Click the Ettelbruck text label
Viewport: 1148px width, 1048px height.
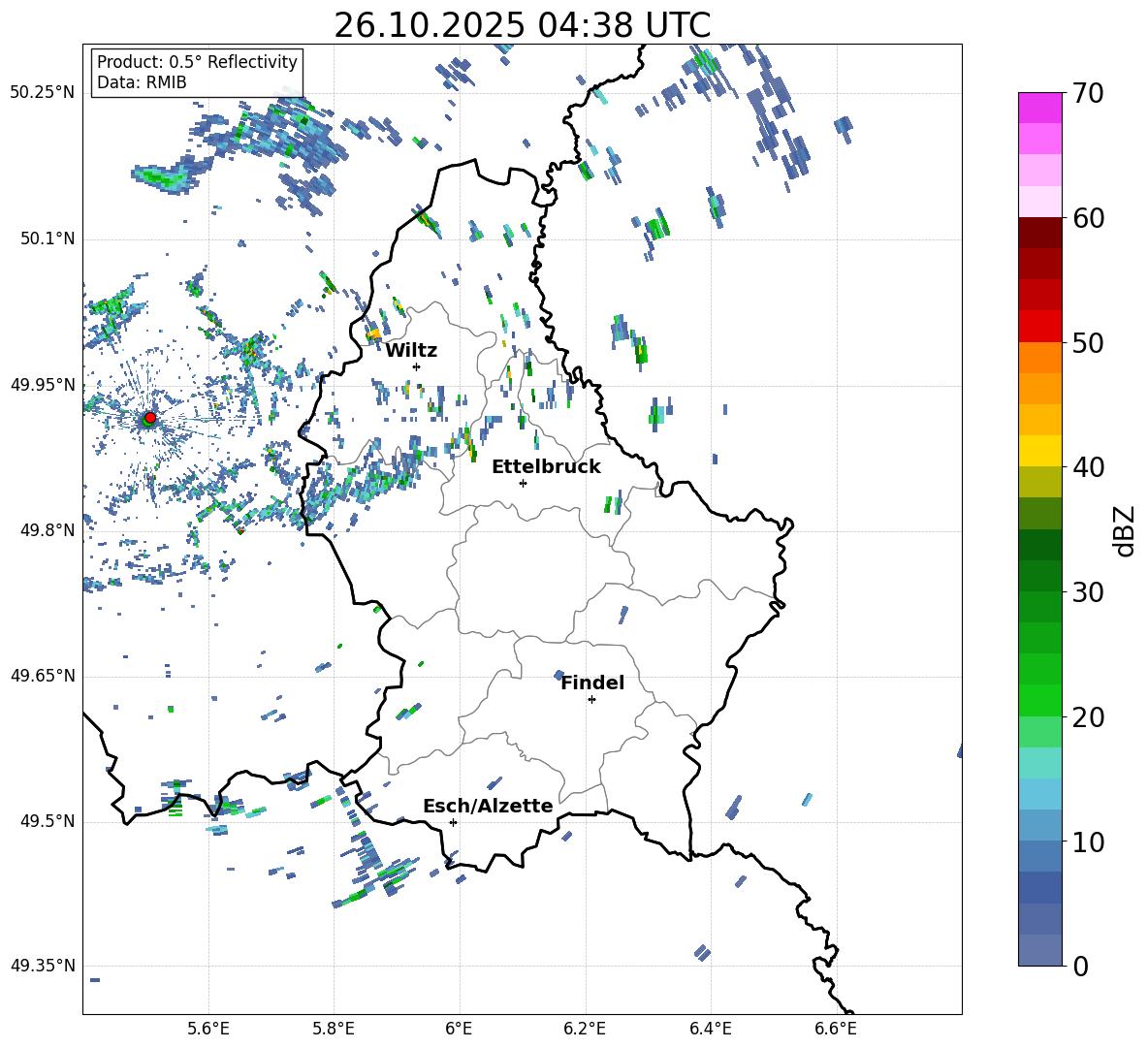pyautogui.click(x=546, y=466)
